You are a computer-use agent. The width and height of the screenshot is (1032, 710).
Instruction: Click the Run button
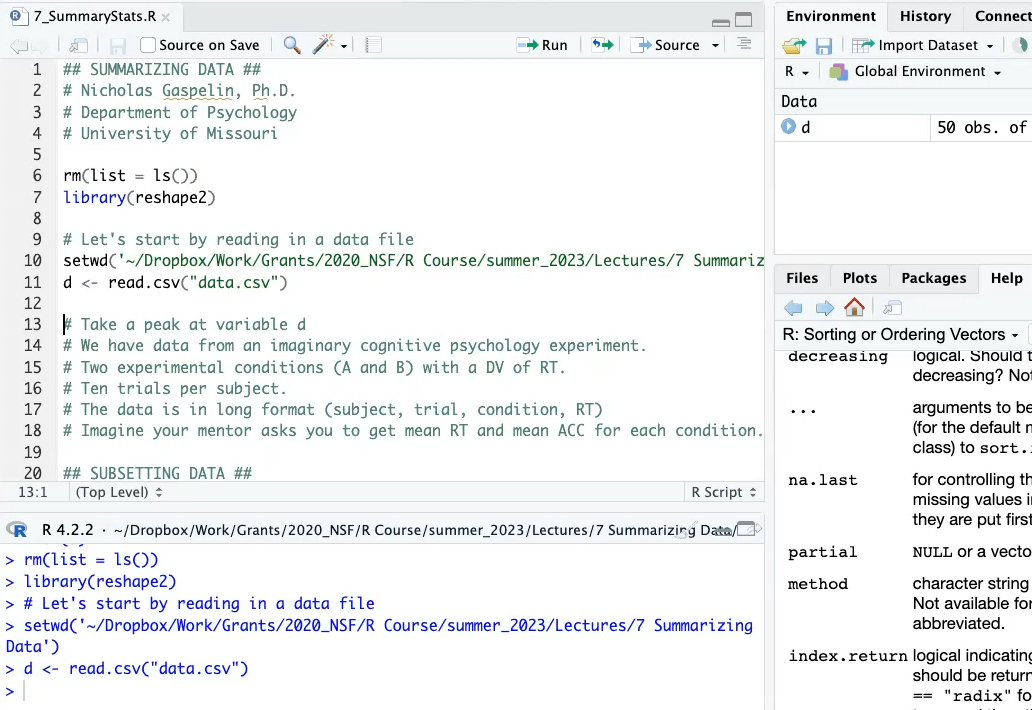[x=543, y=45]
